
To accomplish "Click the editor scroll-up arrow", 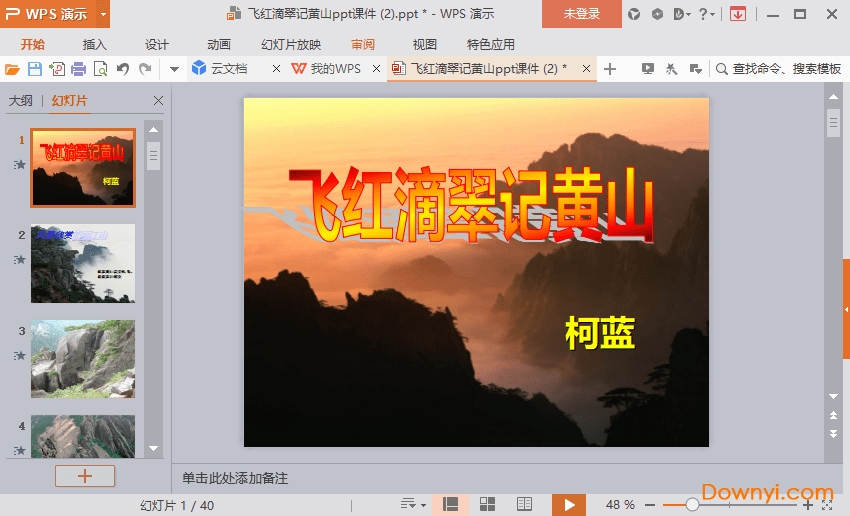I will [x=833, y=96].
